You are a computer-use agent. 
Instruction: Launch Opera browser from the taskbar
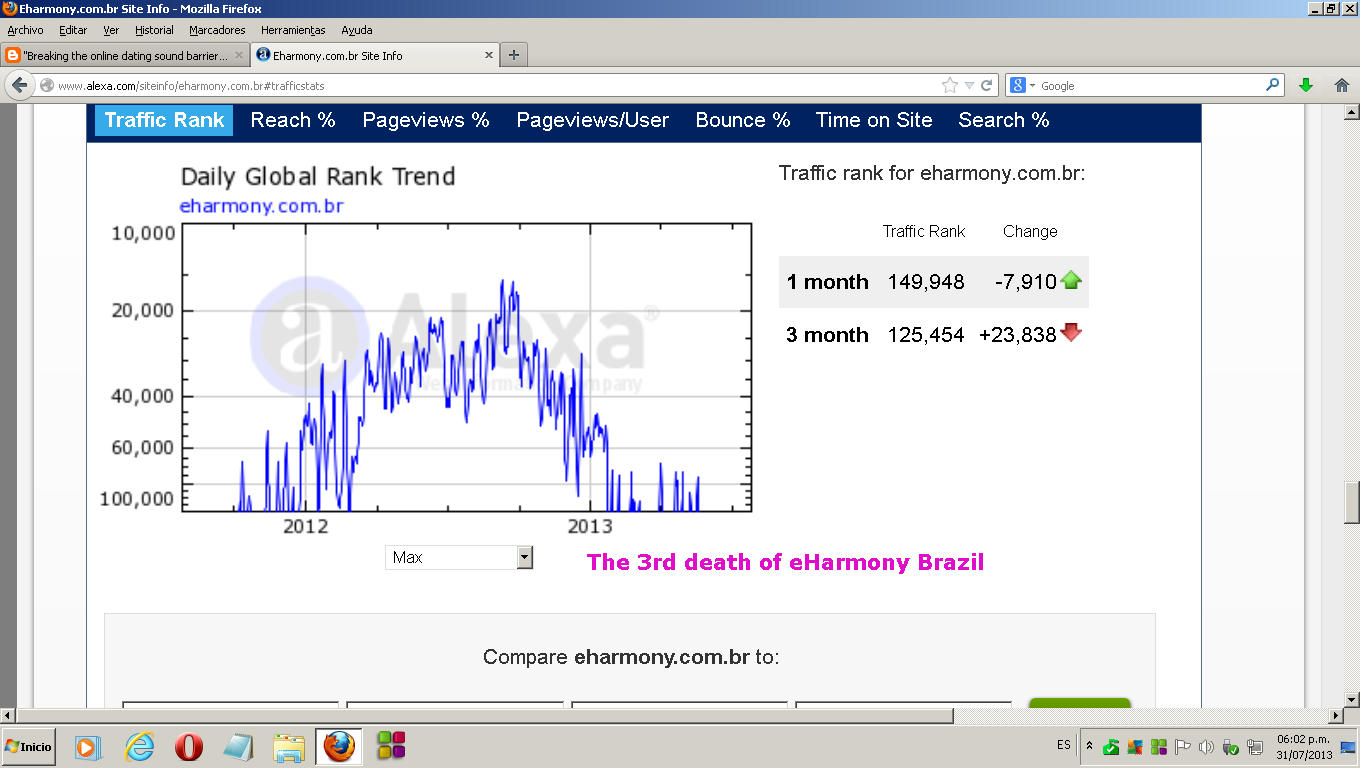tap(189, 746)
